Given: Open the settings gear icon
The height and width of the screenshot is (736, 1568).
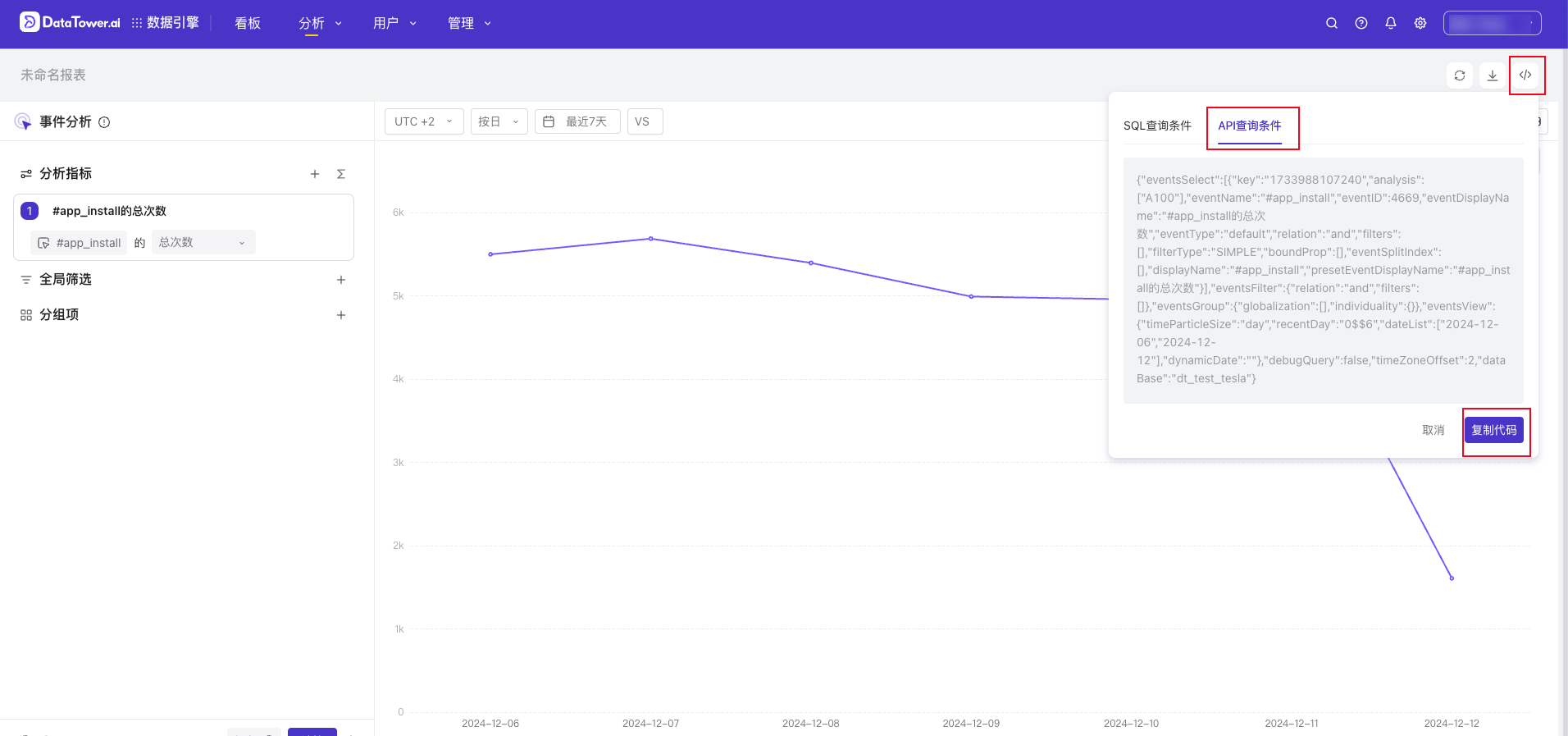Looking at the screenshot, I should click(x=1420, y=23).
